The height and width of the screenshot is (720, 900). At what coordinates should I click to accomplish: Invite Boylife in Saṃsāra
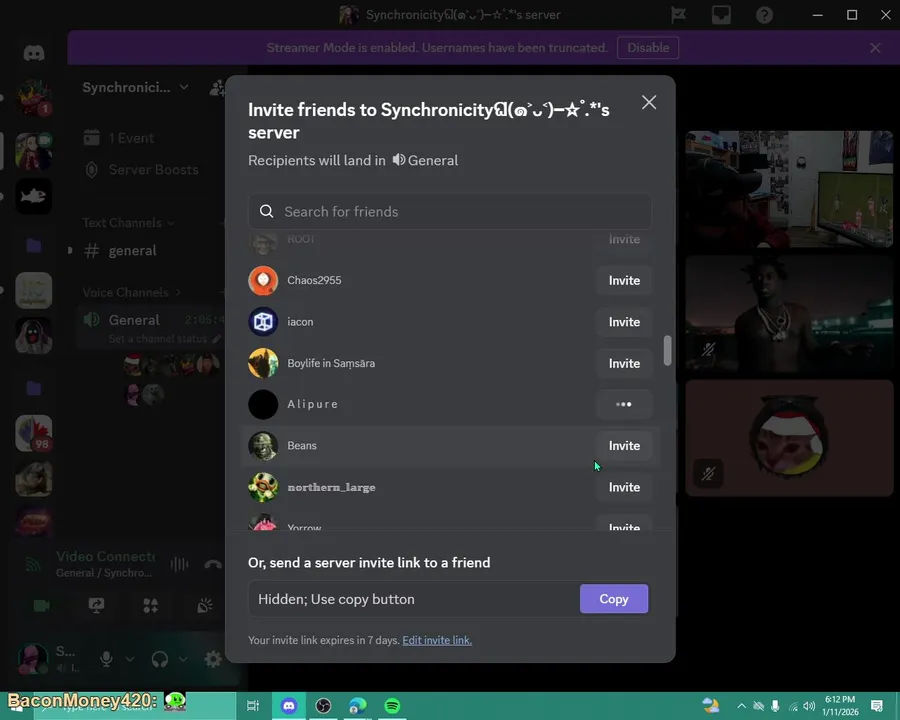point(624,363)
